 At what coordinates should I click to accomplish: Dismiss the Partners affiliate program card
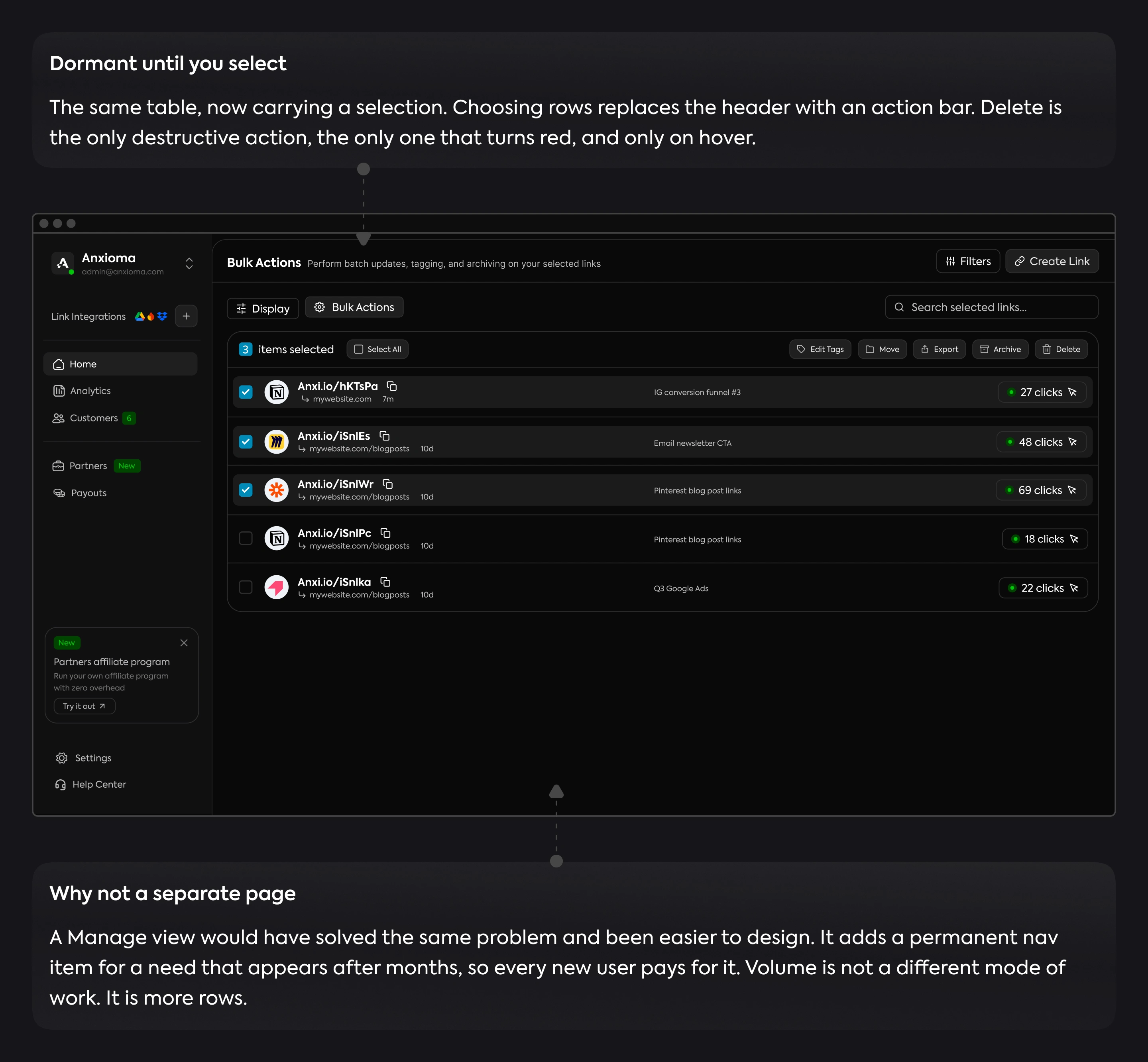184,643
